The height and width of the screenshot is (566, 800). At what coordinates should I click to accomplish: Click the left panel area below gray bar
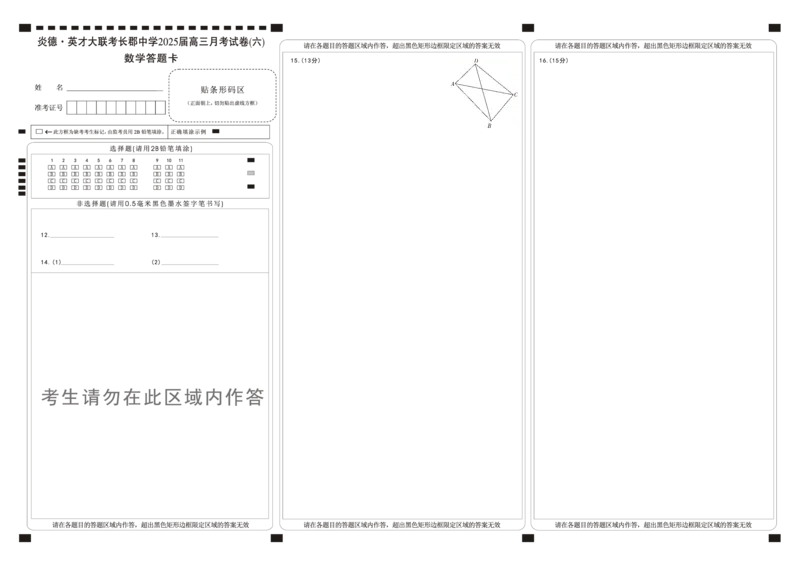point(152,460)
